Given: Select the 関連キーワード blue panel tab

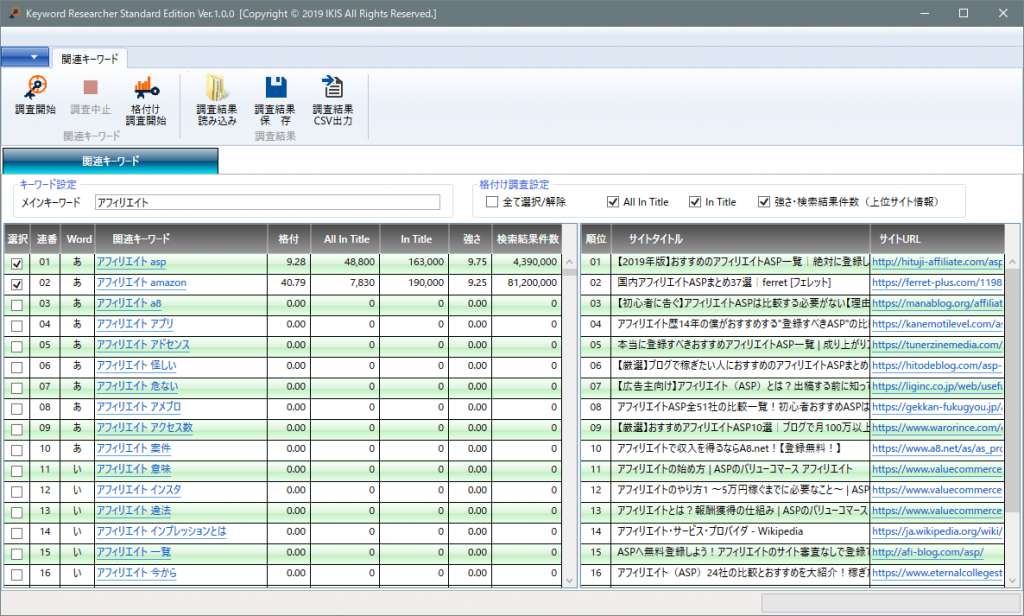Looking at the screenshot, I should (x=110, y=161).
